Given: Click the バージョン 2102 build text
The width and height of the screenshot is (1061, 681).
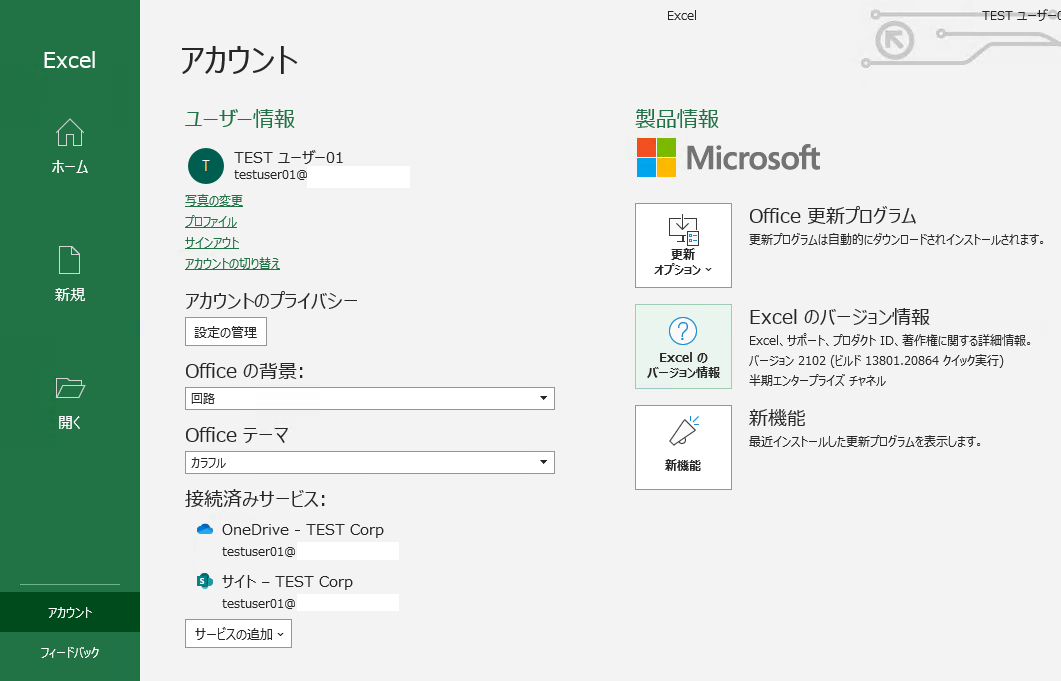Looking at the screenshot, I should pos(876,361).
